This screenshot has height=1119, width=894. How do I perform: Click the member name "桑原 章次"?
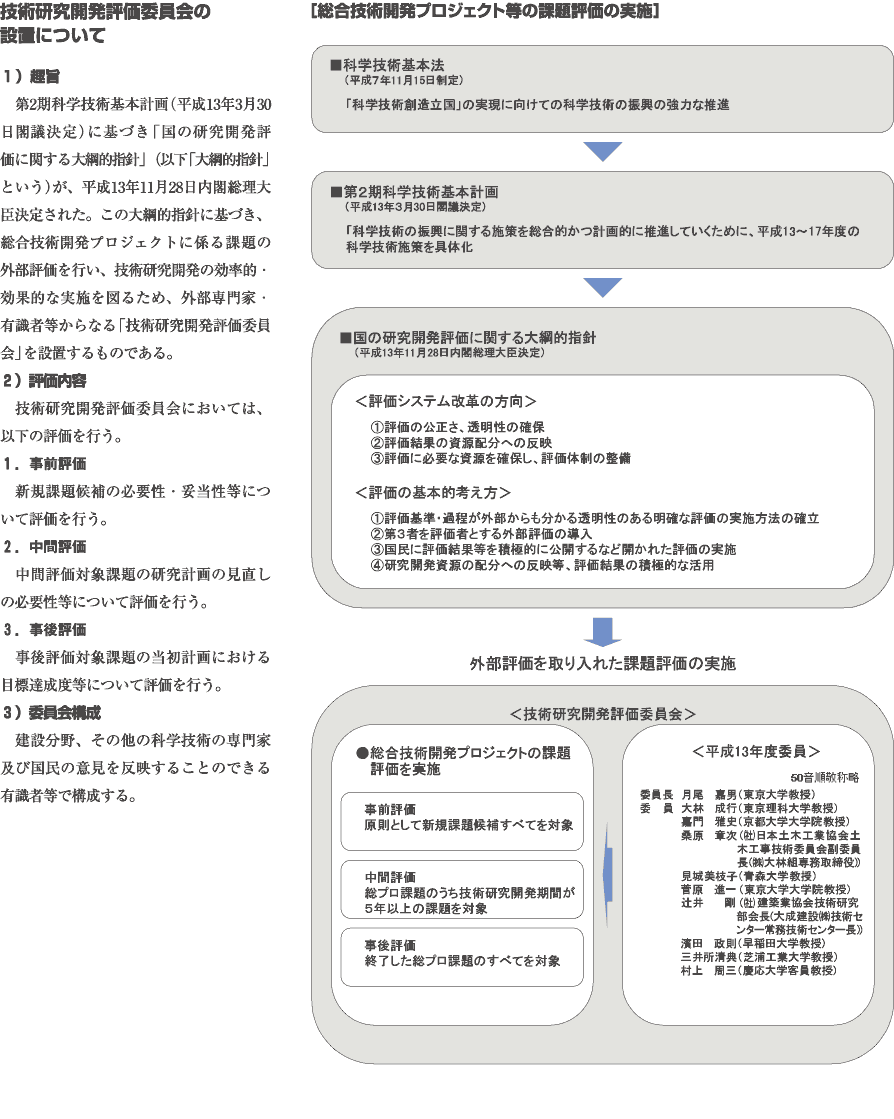pyautogui.click(x=710, y=835)
